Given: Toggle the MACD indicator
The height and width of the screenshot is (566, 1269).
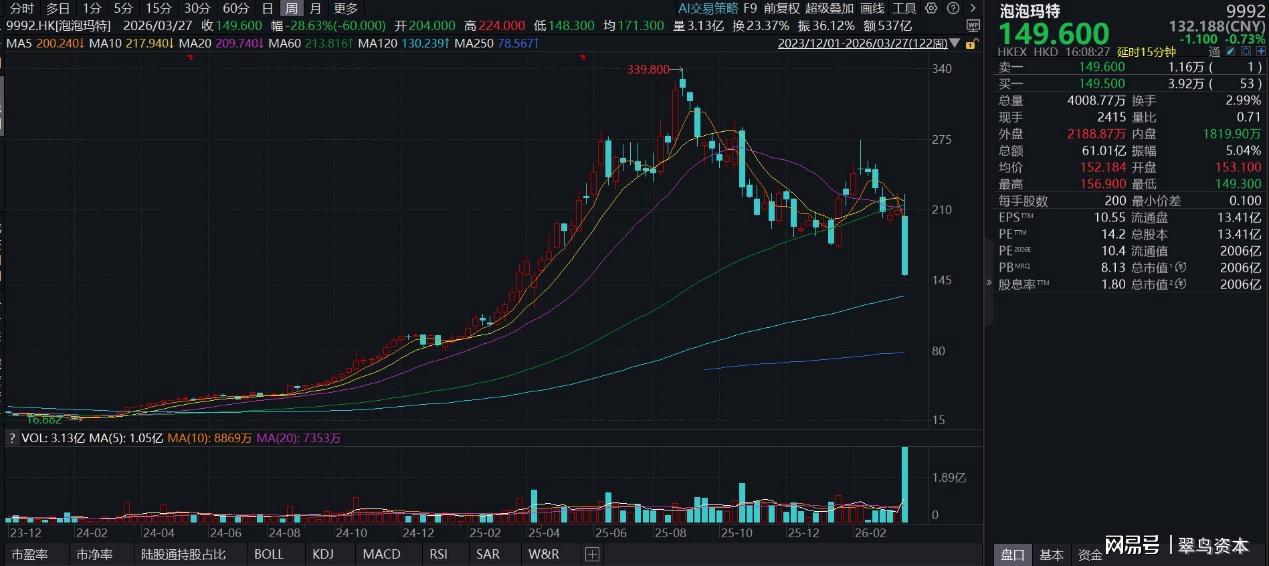Looking at the screenshot, I should point(381,554).
